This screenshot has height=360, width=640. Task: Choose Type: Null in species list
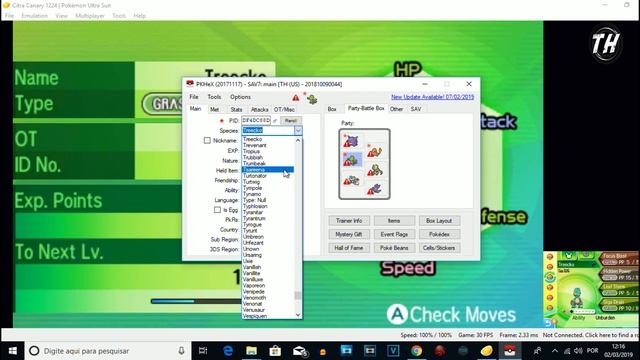pos(254,200)
